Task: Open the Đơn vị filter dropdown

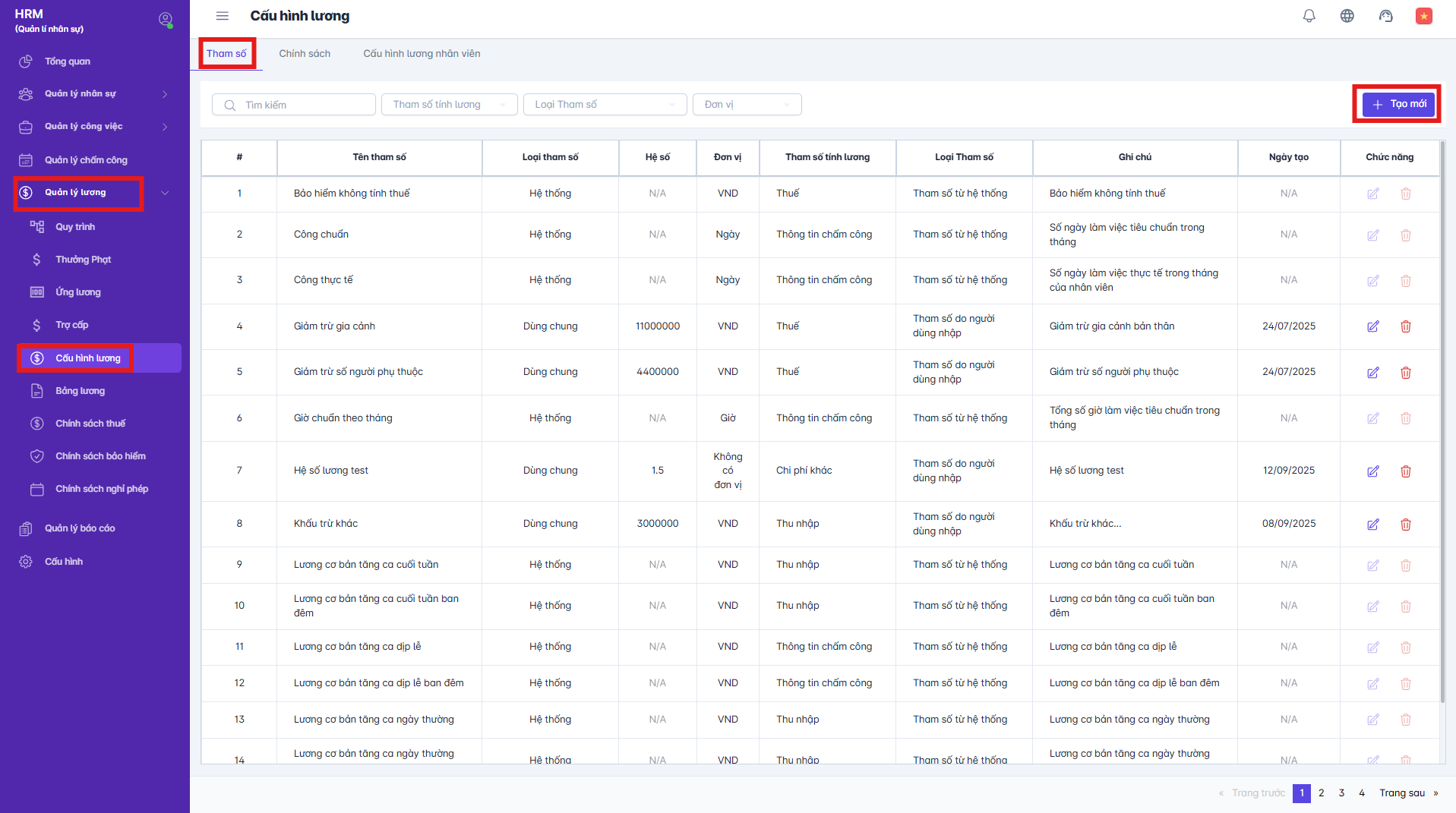Action: 747,105
